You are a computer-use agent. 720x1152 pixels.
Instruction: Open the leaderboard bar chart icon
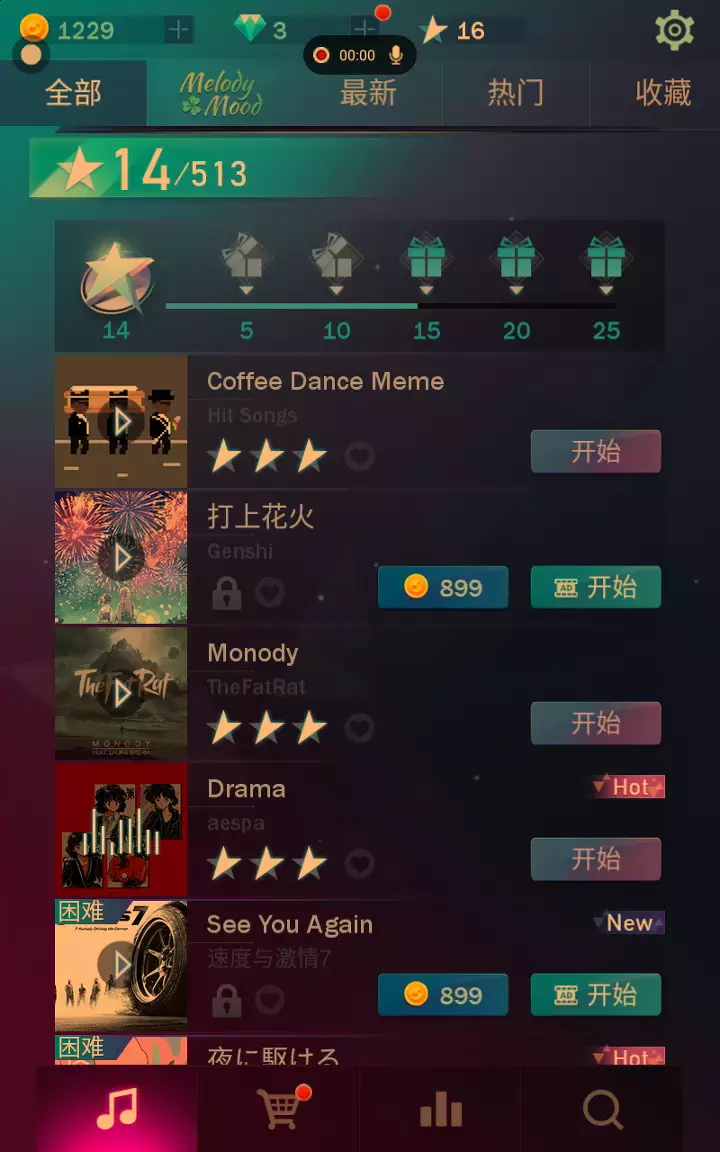click(441, 1109)
